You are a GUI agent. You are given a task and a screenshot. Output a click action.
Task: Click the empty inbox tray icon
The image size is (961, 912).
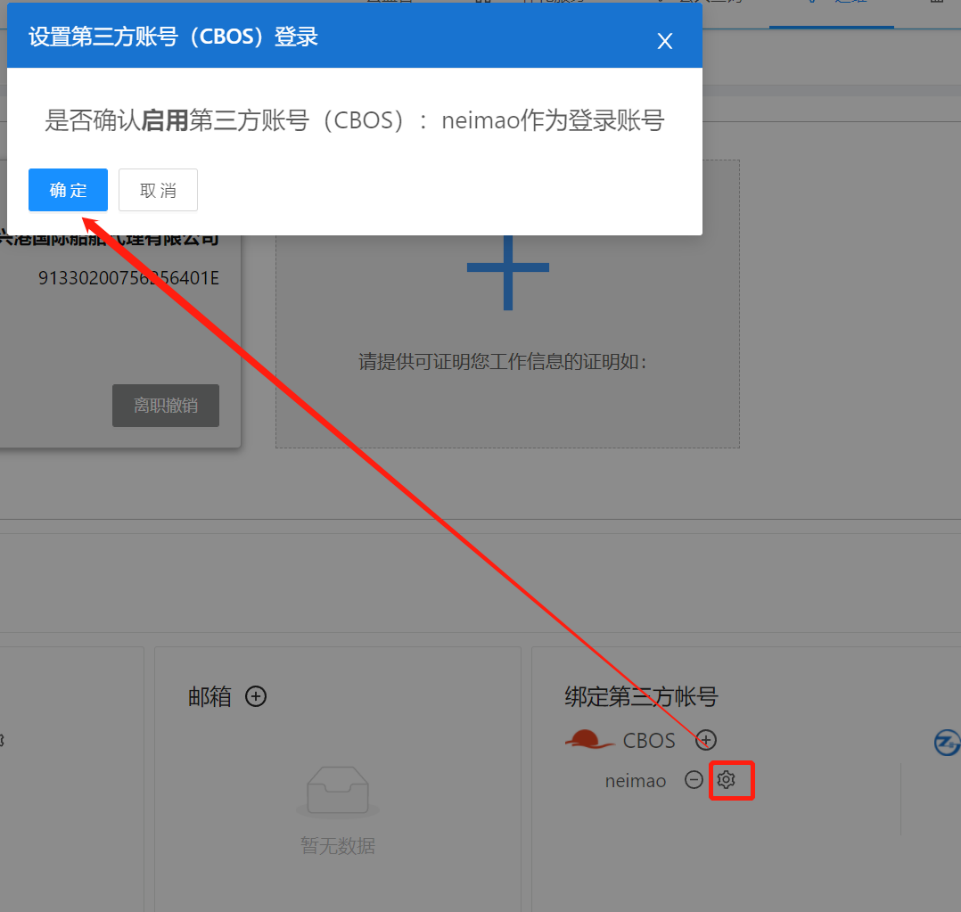tap(338, 791)
